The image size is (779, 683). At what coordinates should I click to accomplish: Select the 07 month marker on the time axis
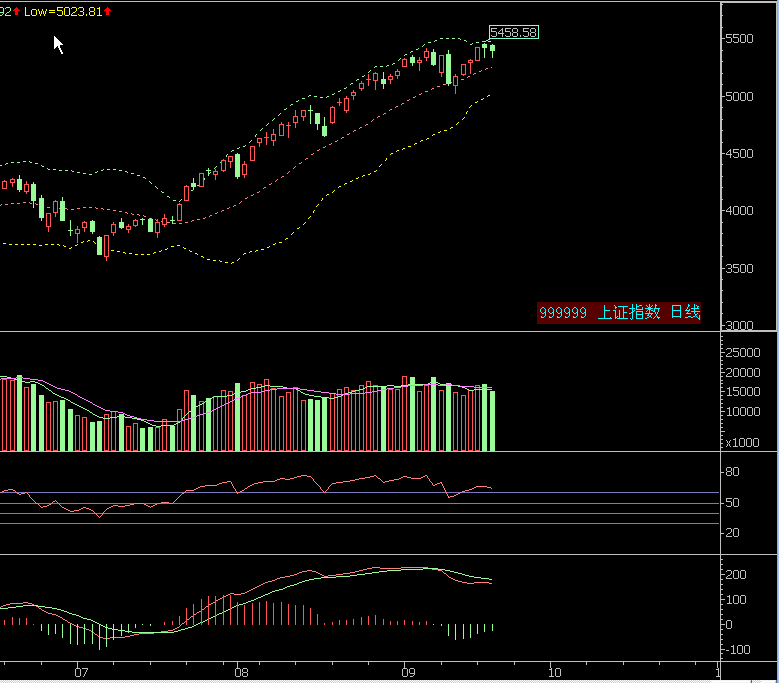click(x=81, y=673)
